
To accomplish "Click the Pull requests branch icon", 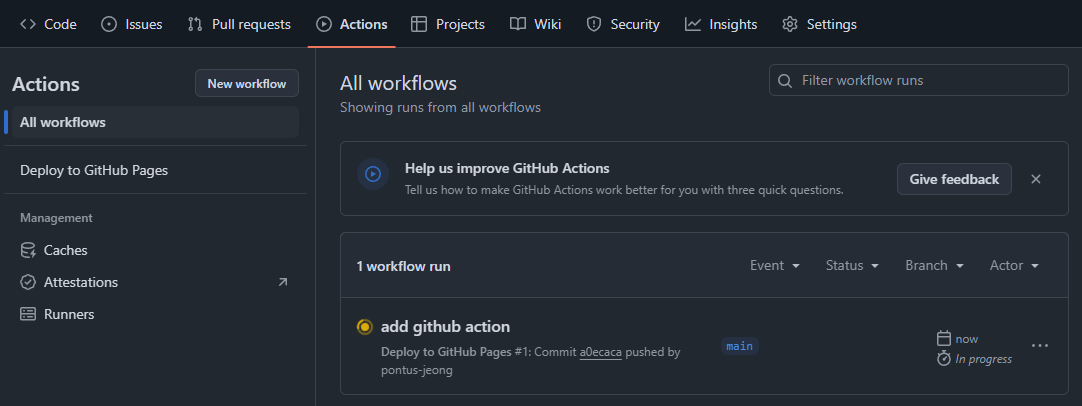I will 195,24.
